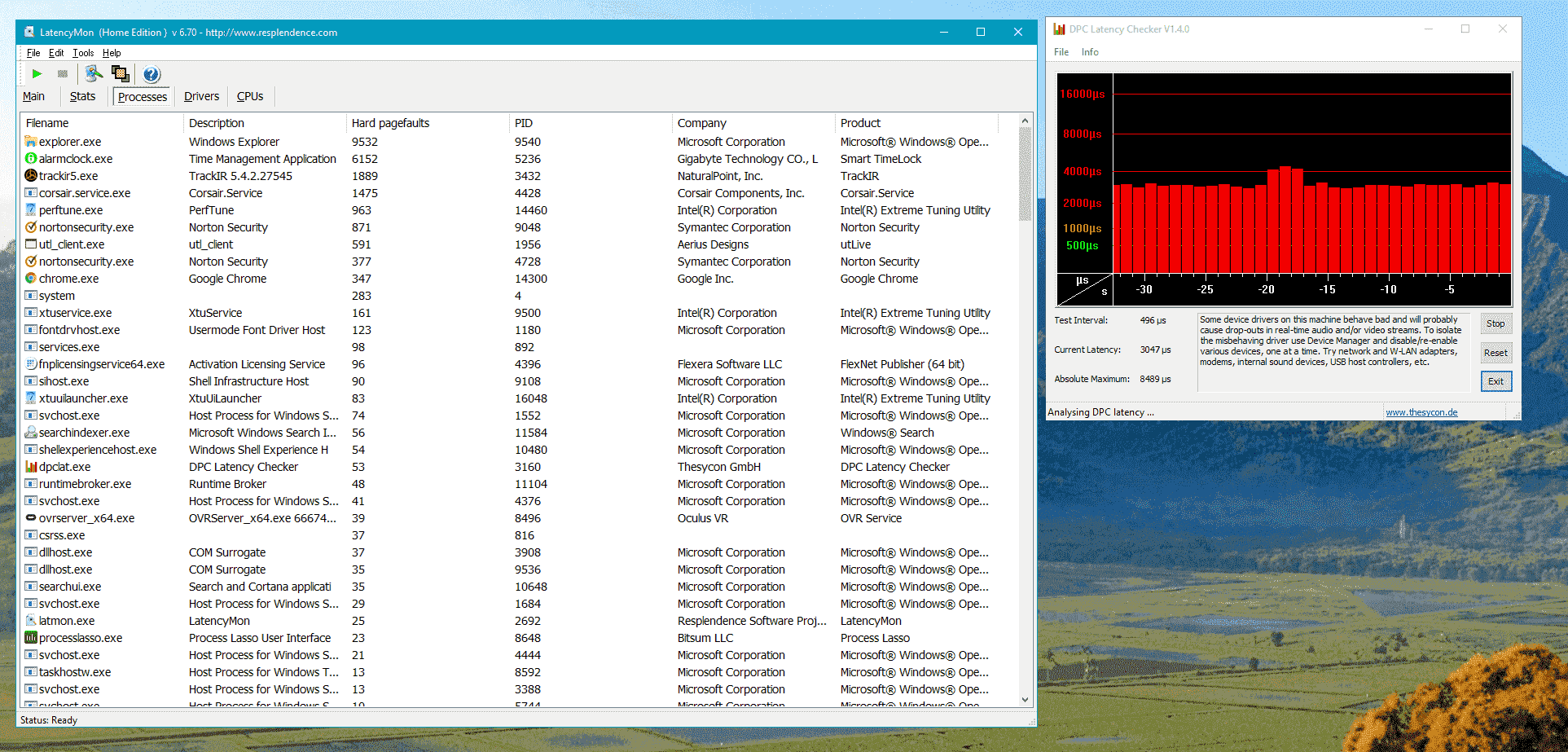Open the File menu in LatencyMon
The image size is (1568, 752).
pos(33,53)
